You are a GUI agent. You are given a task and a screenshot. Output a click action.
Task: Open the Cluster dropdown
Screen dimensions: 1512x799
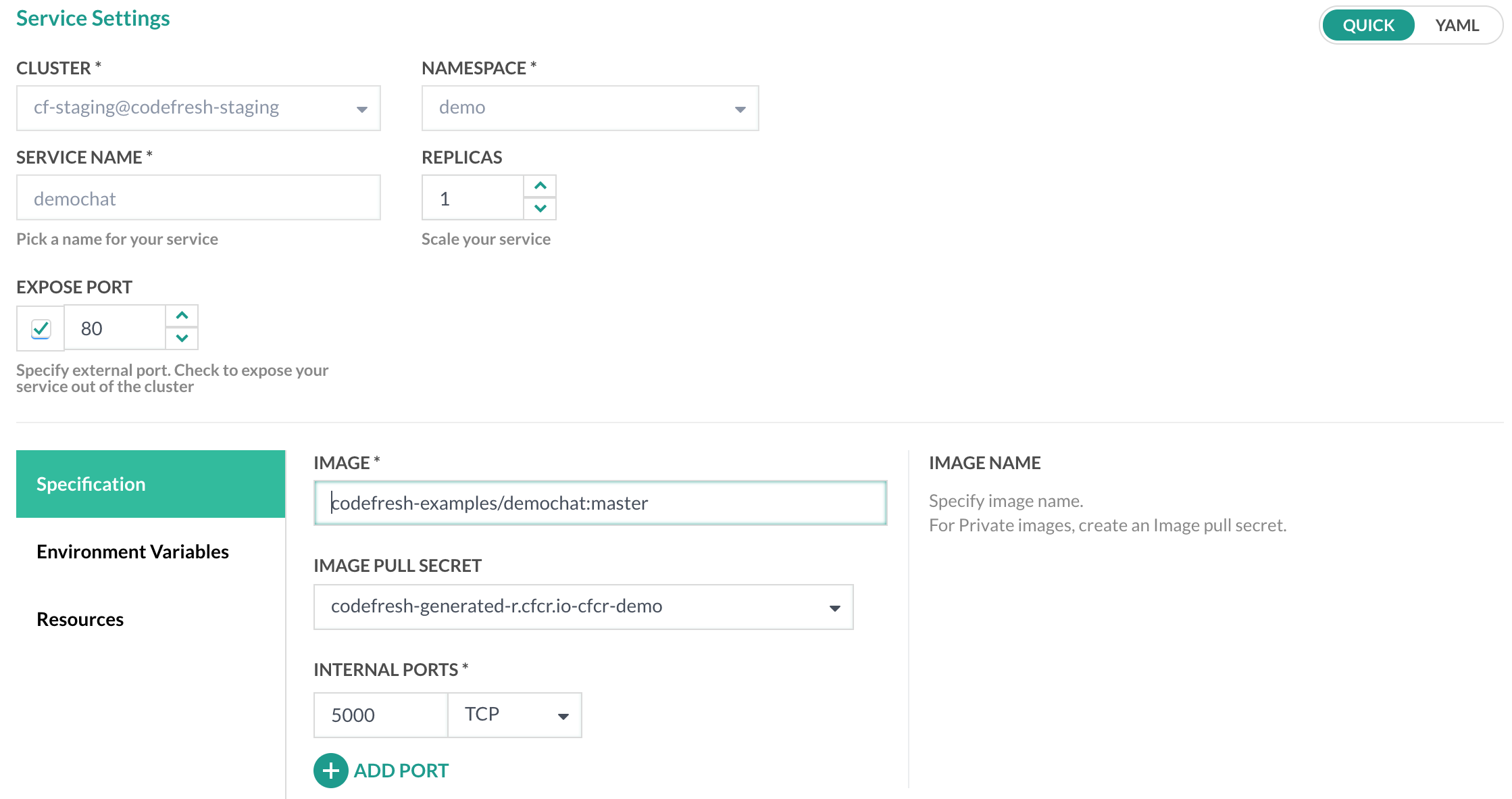pyautogui.click(x=199, y=108)
